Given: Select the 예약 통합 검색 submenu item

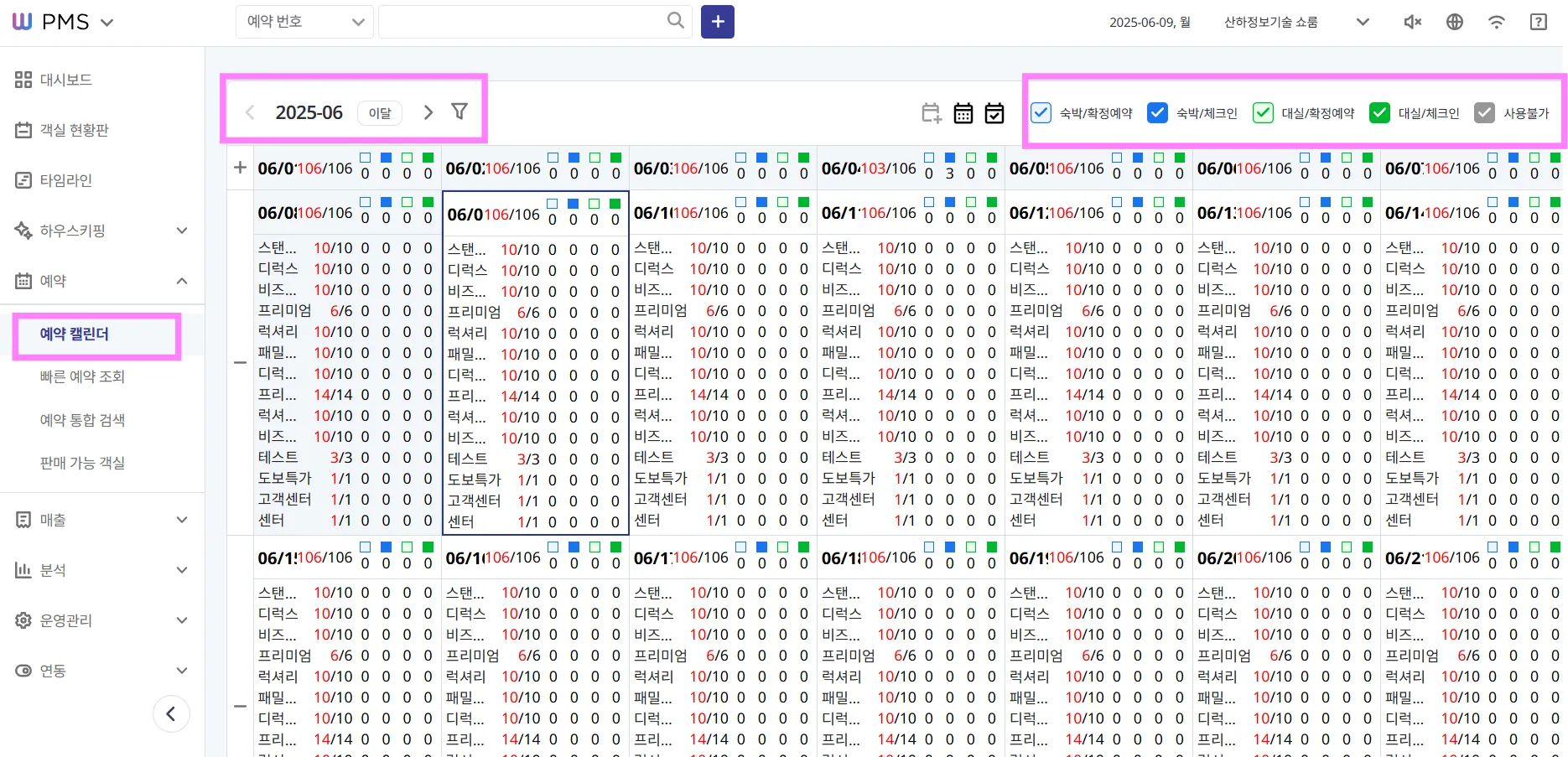Looking at the screenshot, I should 82,420.
